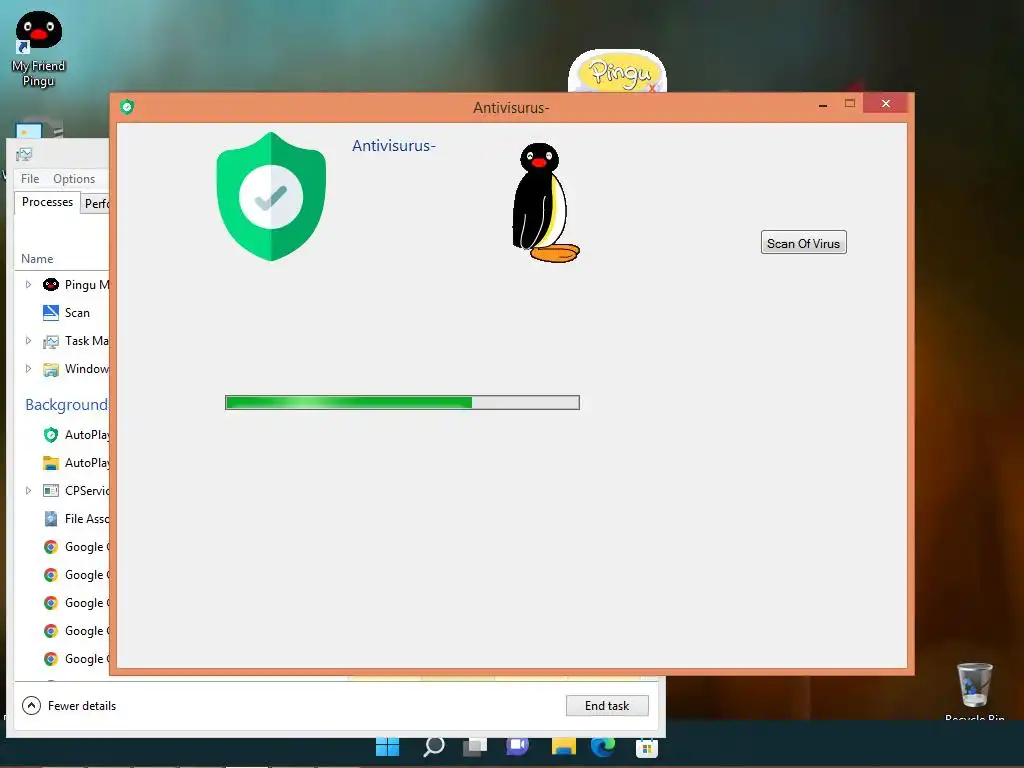Select AutoPlay shield background process icon
The image size is (1024, 768).
pos(51,435)
